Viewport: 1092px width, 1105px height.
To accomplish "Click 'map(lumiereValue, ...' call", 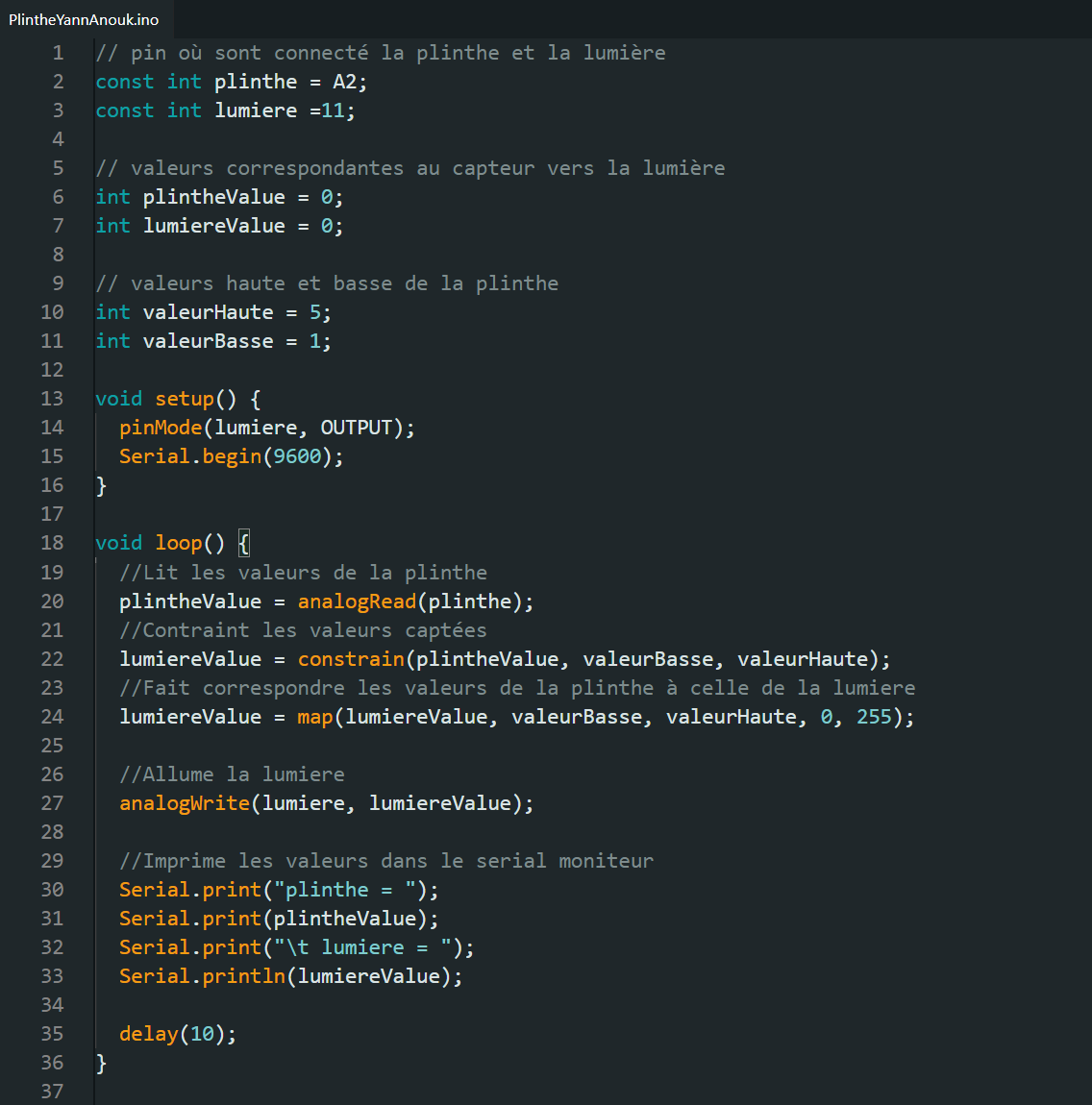I will pyautogui.click(x=606, y=717).
